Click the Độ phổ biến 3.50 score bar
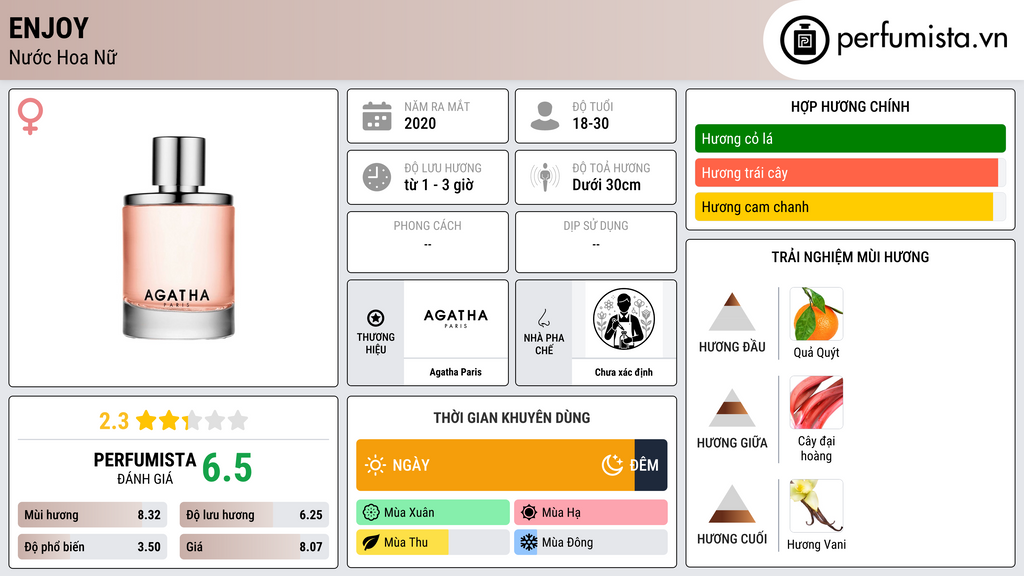The width and height of the screenshot is (1024, 576). pos(93,547)
